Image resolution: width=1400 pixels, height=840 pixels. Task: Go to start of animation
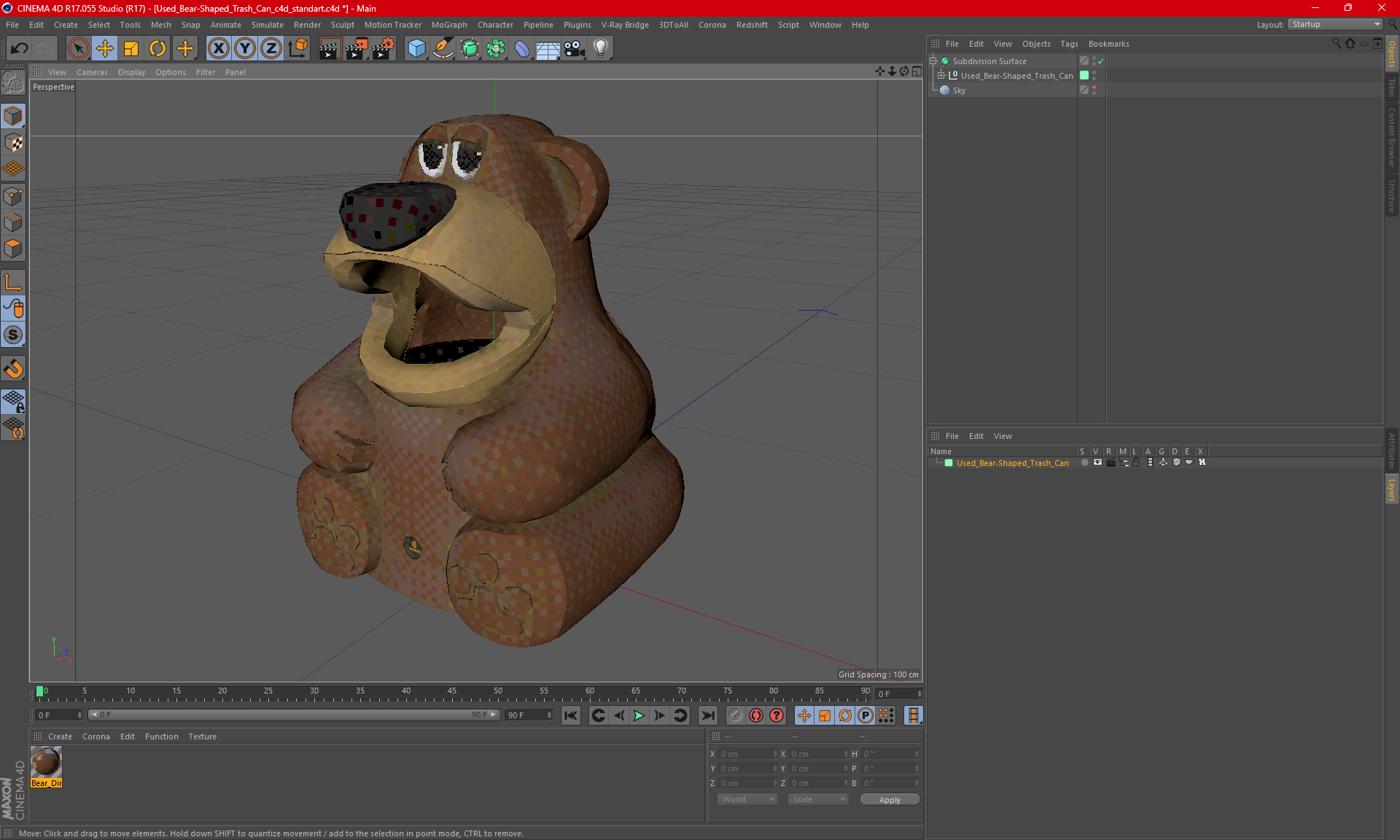pyautogui.click(x=571, y=715)
